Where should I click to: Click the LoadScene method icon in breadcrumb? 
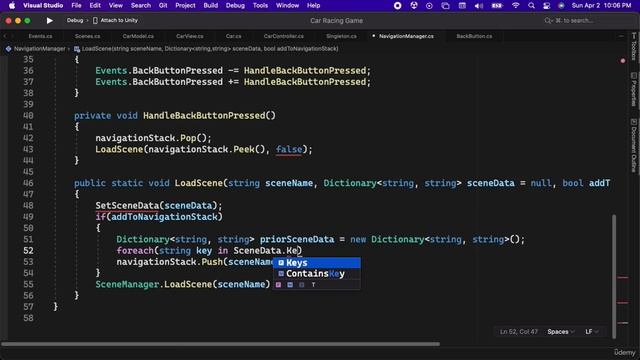(77, 49)
